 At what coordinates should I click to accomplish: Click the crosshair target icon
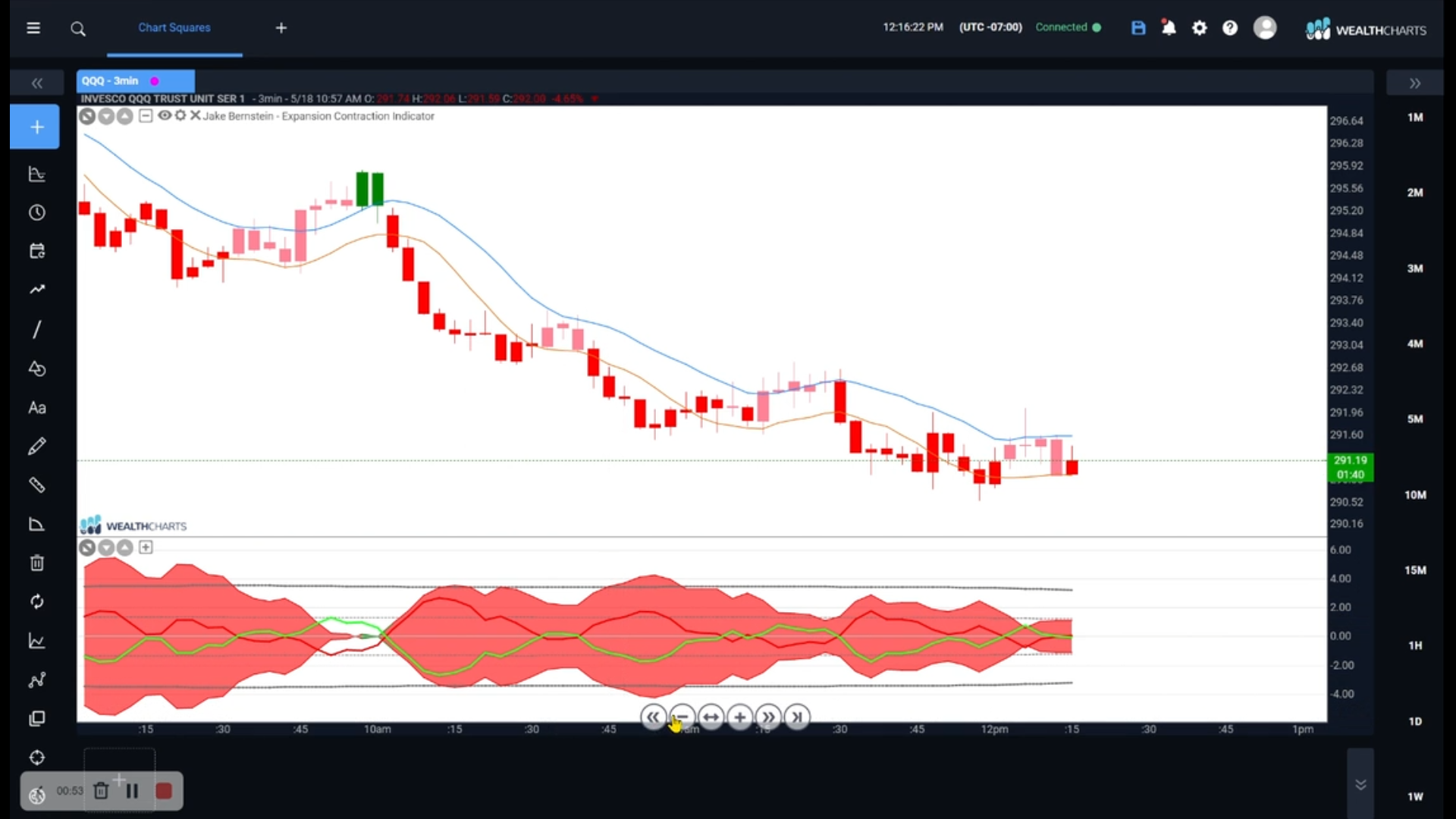(x=36, y=758)
